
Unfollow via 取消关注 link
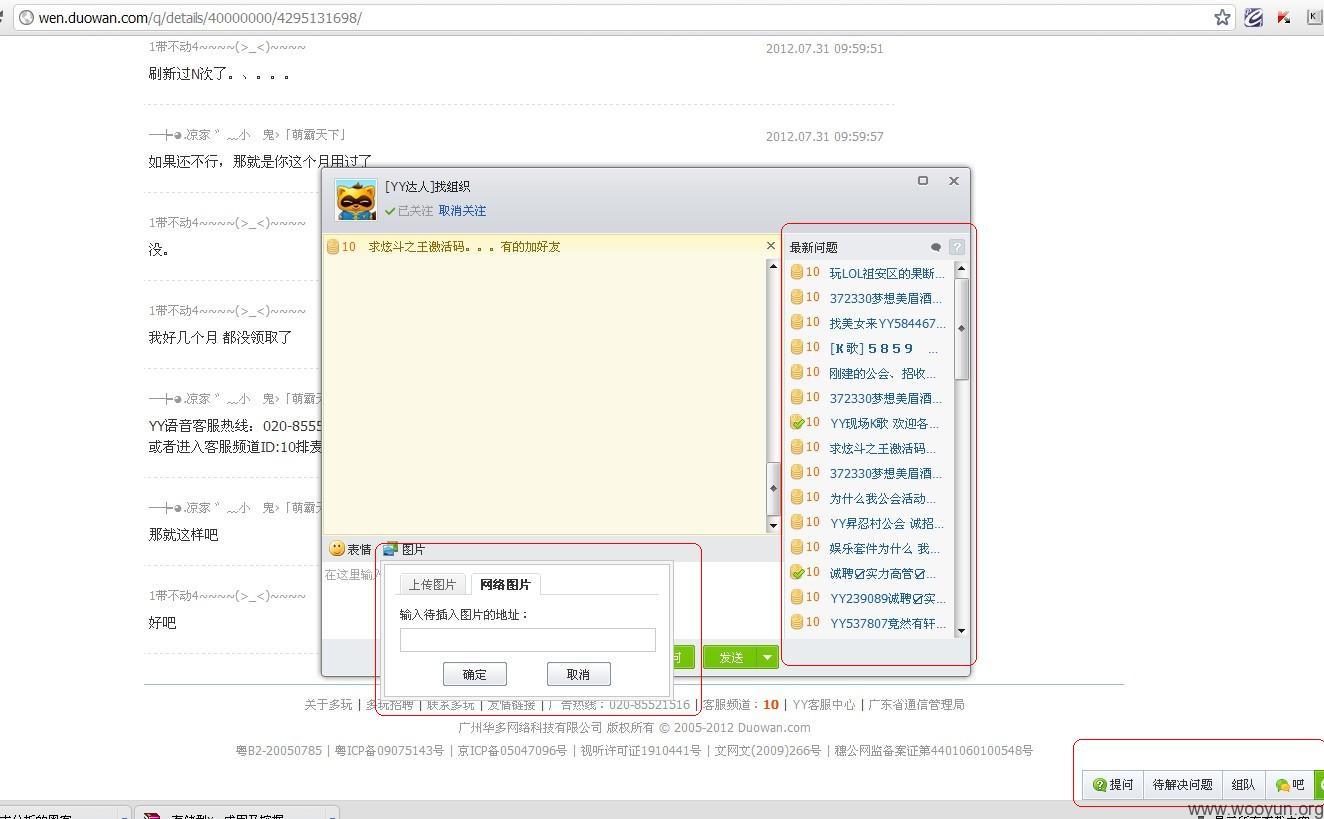(x=462, y=211)
